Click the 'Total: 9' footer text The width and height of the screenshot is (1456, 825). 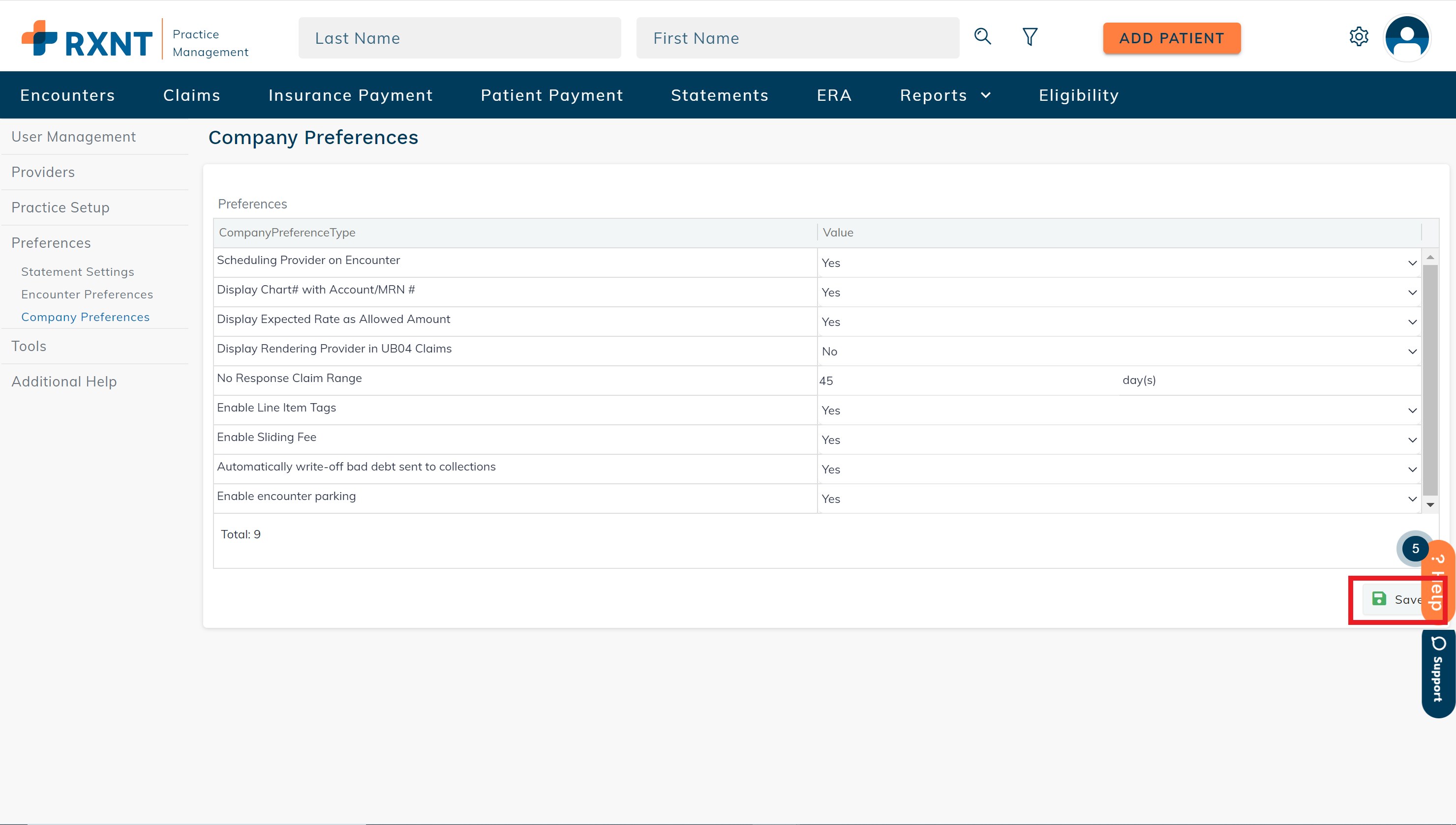241,534
